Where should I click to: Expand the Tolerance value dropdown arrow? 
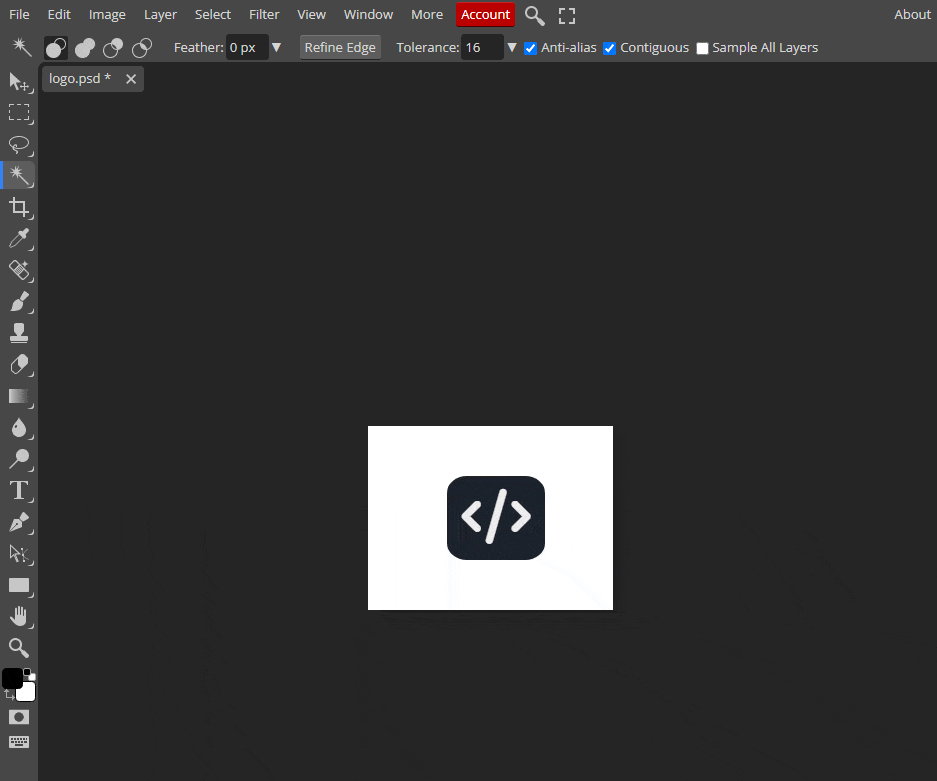[512, 47]
